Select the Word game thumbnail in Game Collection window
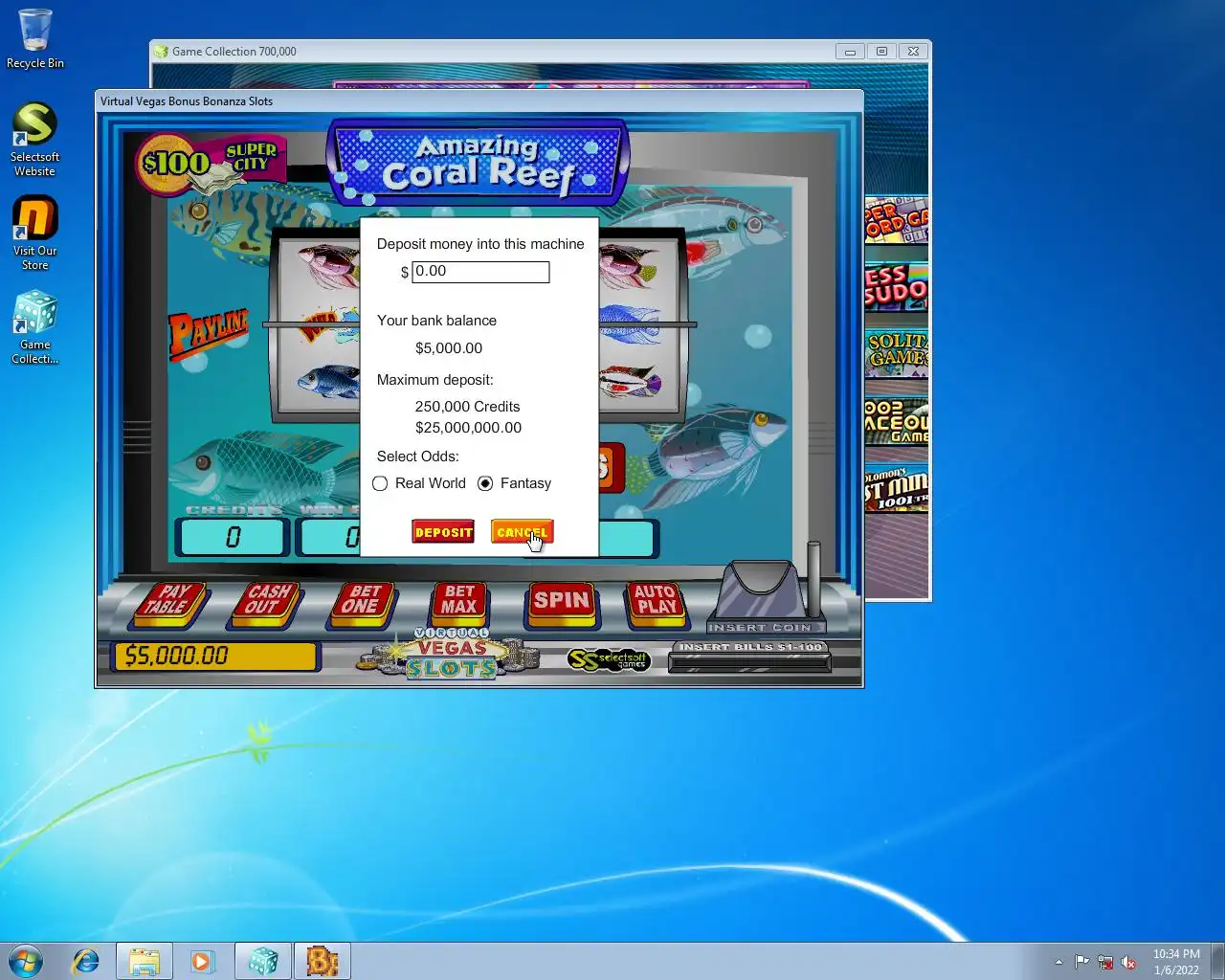The image size is (1225, 980). 896,221
